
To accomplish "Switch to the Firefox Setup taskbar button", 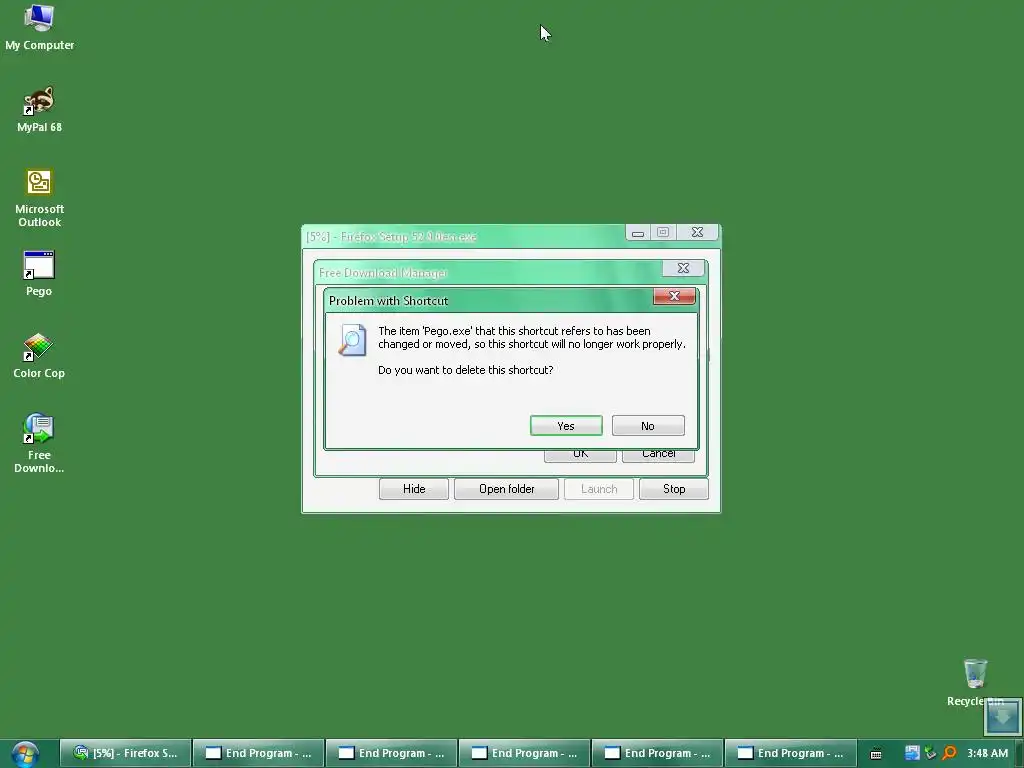I will [x=125, y=753].
